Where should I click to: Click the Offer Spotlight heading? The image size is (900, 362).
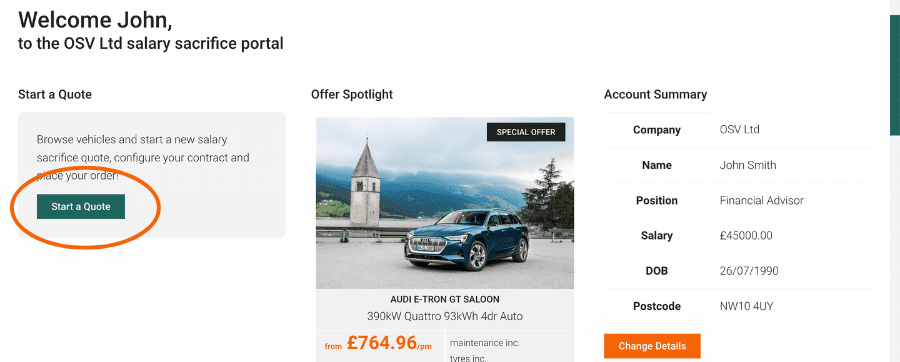point(352,95)
